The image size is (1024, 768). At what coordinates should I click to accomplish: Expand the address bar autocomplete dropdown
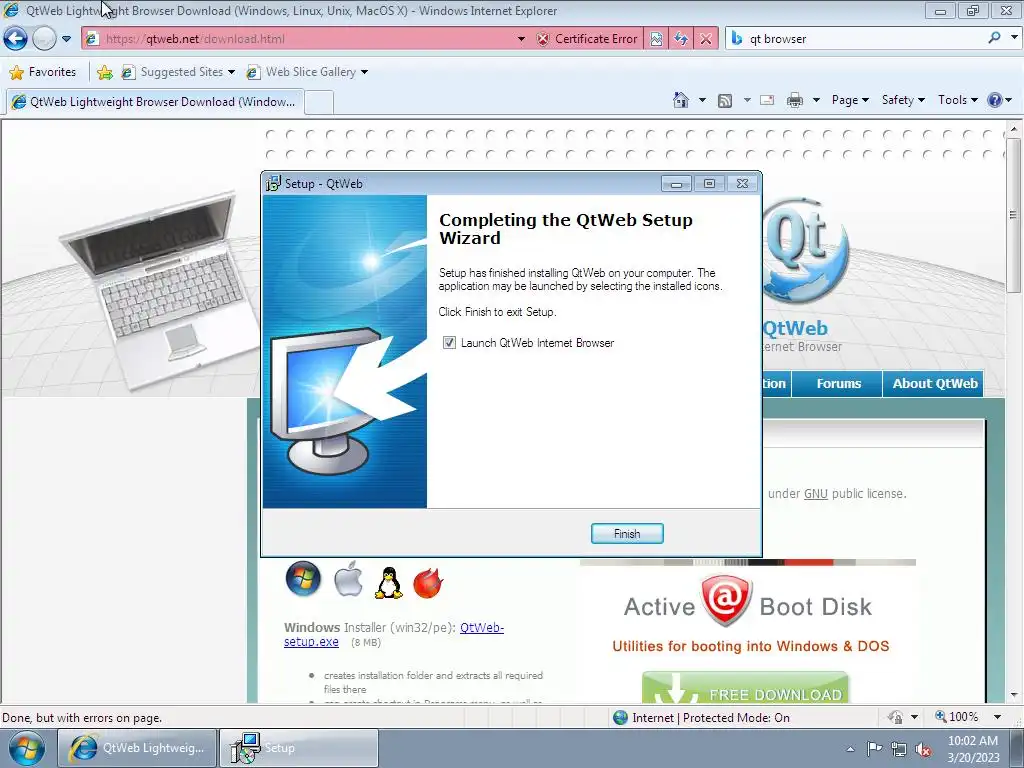[521, 39]
